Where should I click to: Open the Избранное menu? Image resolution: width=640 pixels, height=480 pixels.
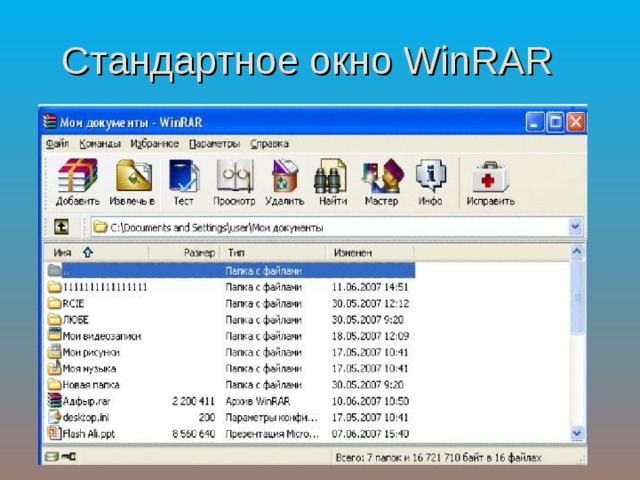point(155,144)
